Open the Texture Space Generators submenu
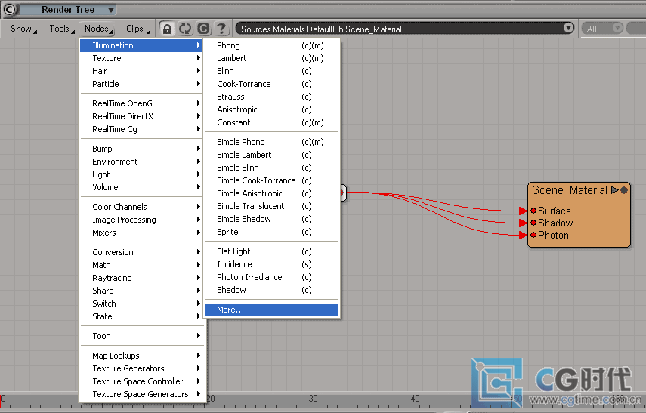This screenshot has width=646, height=413. [143, 394]
